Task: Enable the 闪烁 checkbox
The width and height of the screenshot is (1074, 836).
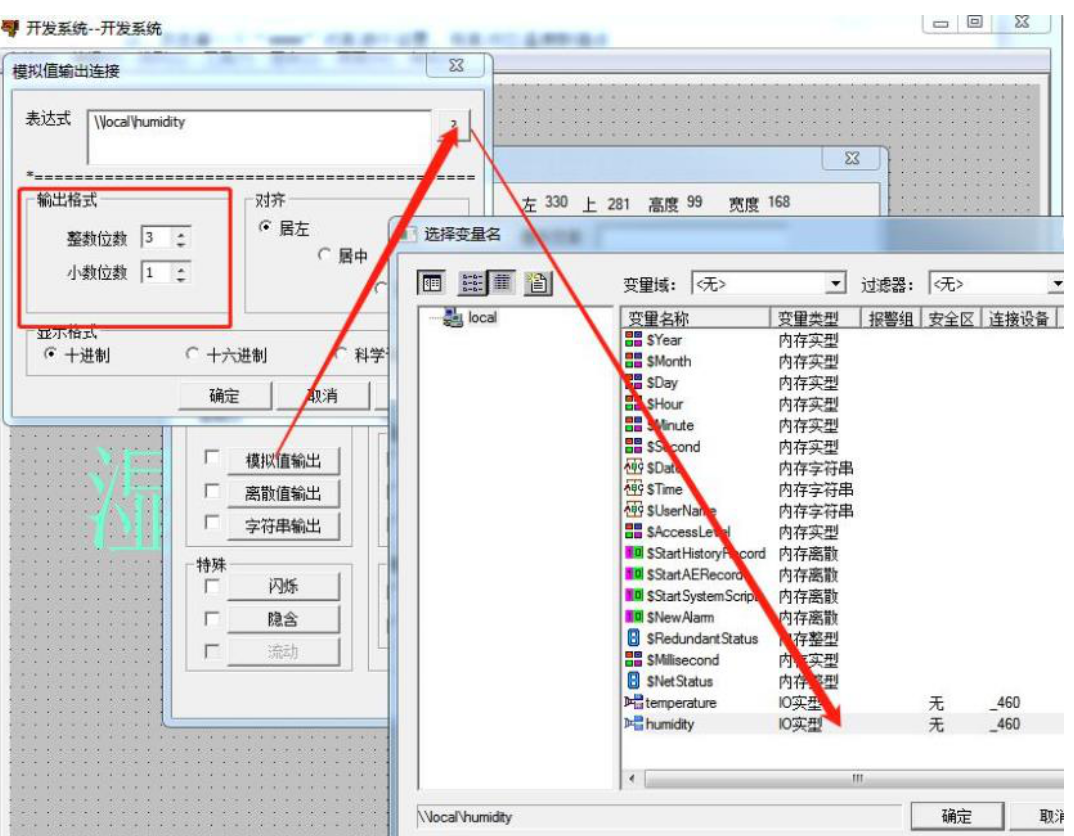Action: tap(212, 586)
